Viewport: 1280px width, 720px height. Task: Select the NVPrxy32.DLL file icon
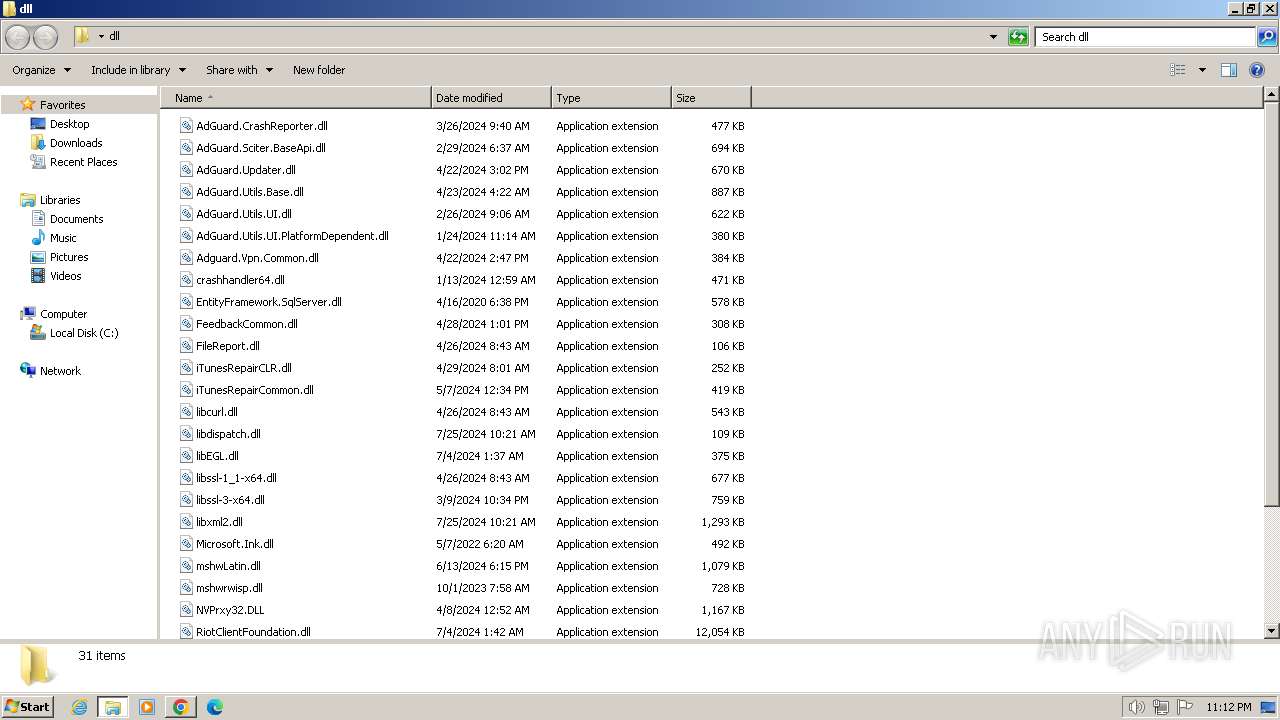click(x=186, y=610)
